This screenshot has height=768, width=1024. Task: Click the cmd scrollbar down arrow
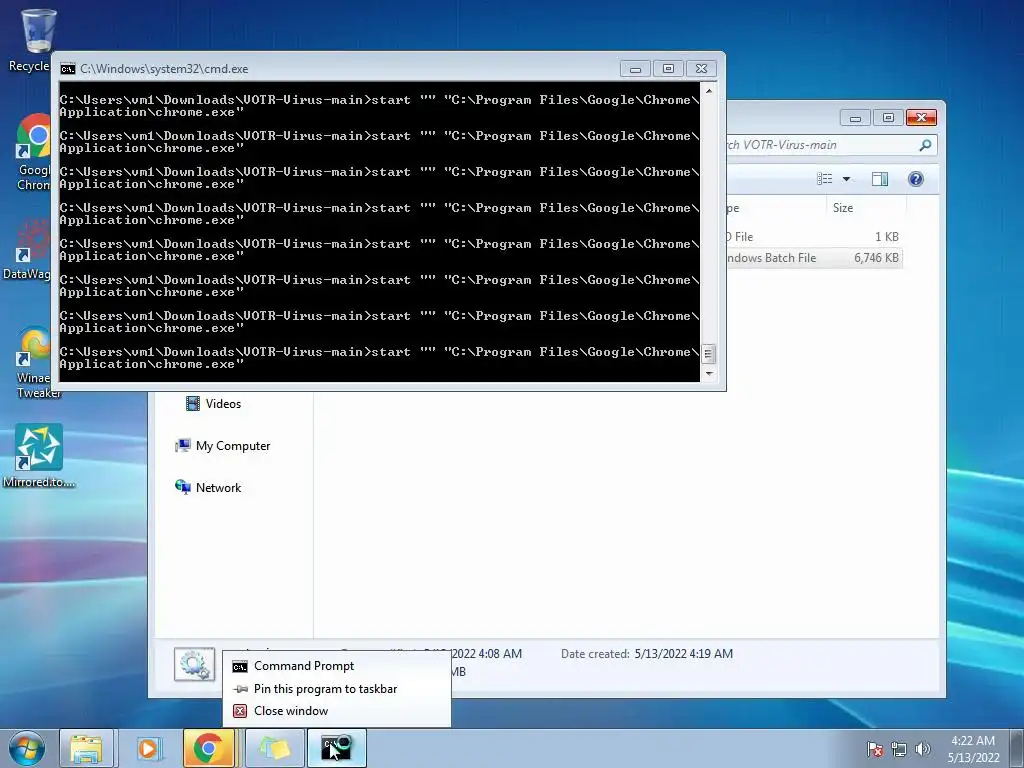point(709,374)
